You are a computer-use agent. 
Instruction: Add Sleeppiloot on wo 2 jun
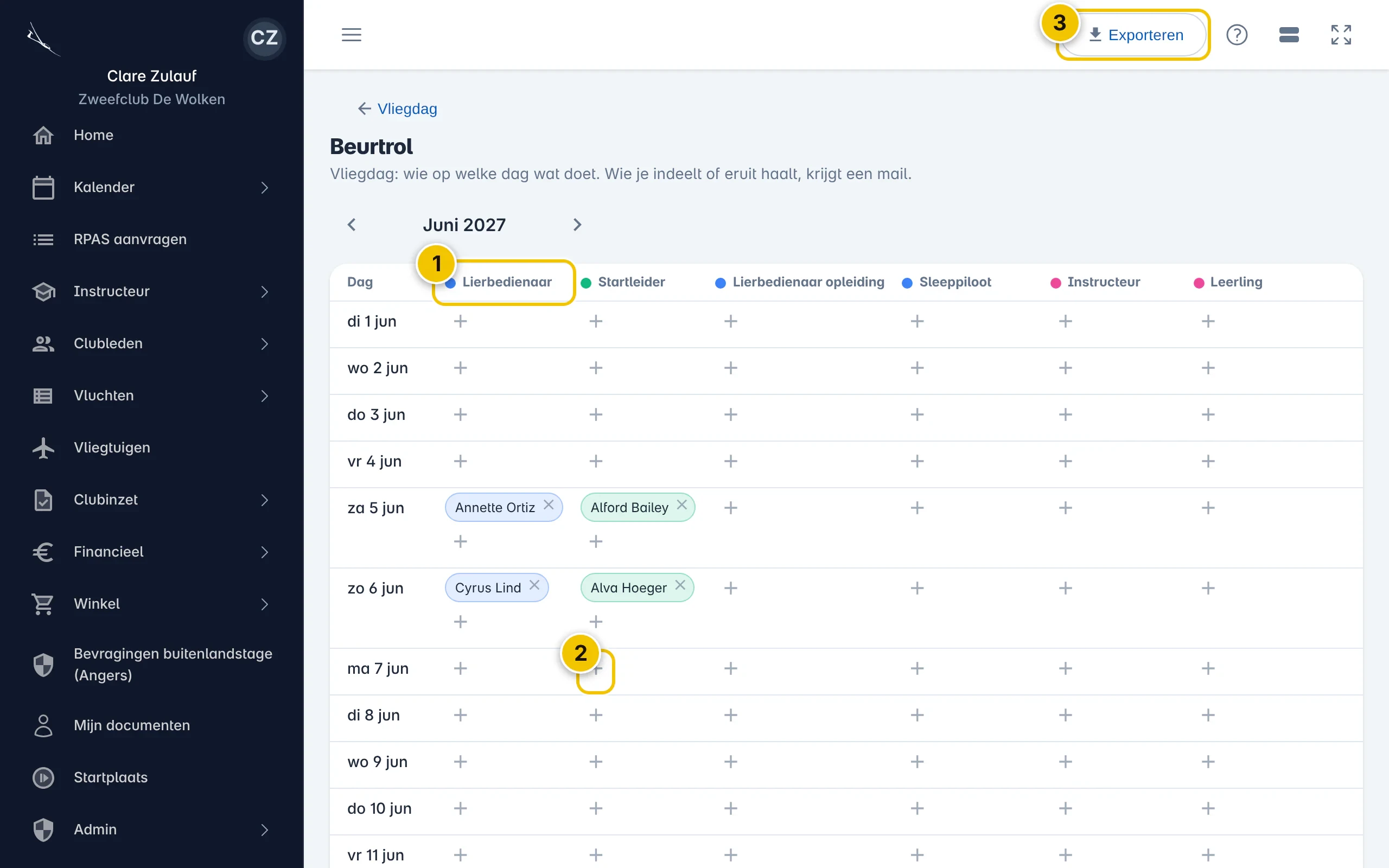917,367
